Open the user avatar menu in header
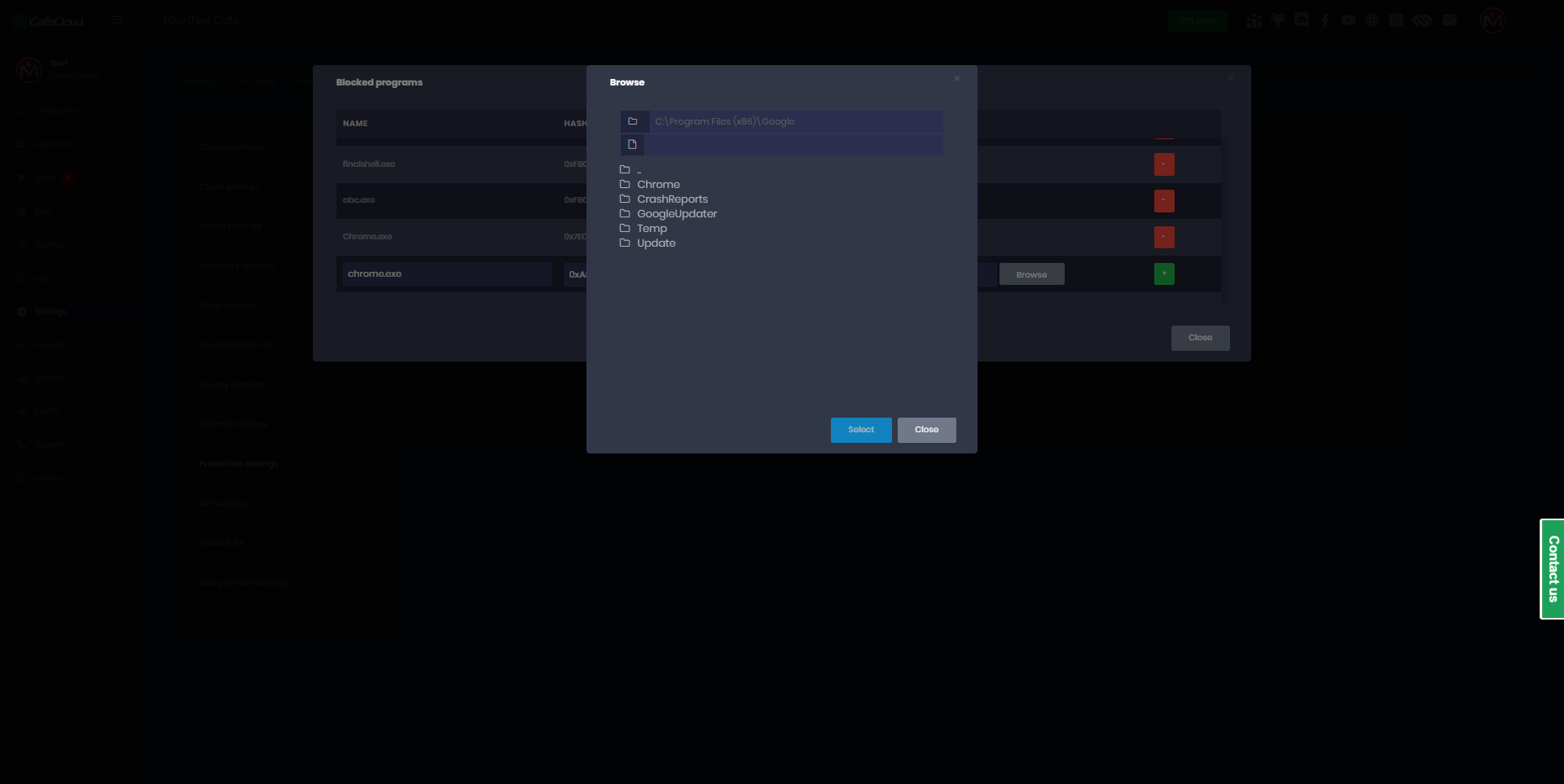This screenshot has height=784, width=1564. click(1493, 20)
